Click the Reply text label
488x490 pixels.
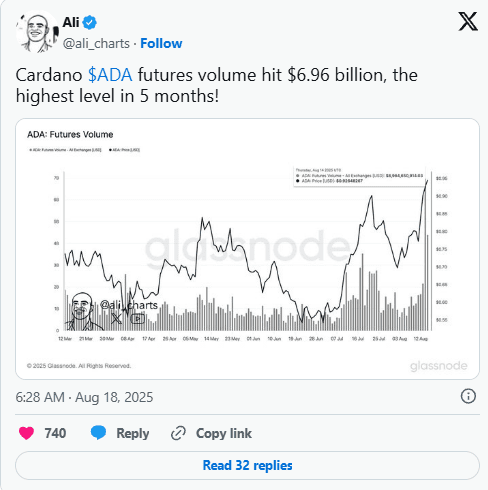tap(132, 433)
